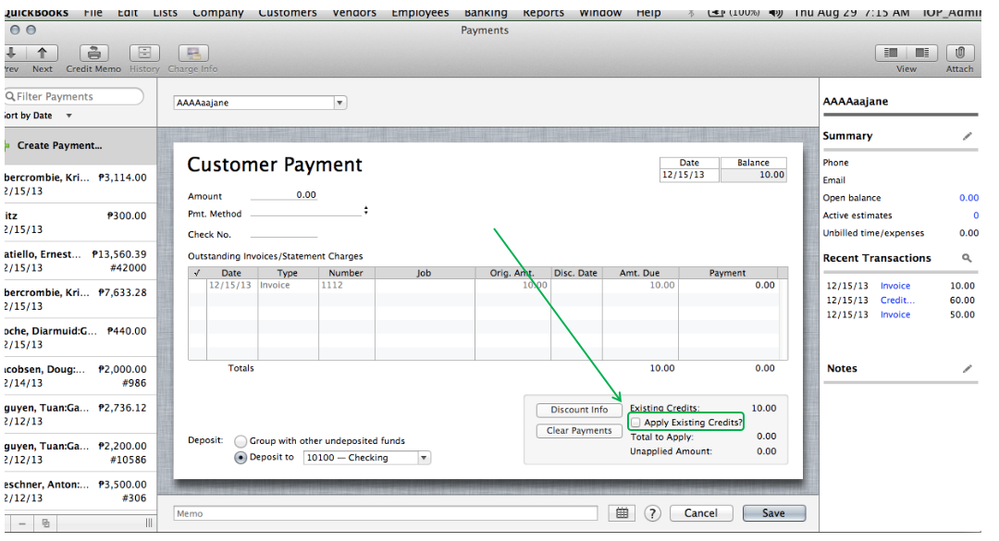Switch to the right View layout icon

coord(922,53)
